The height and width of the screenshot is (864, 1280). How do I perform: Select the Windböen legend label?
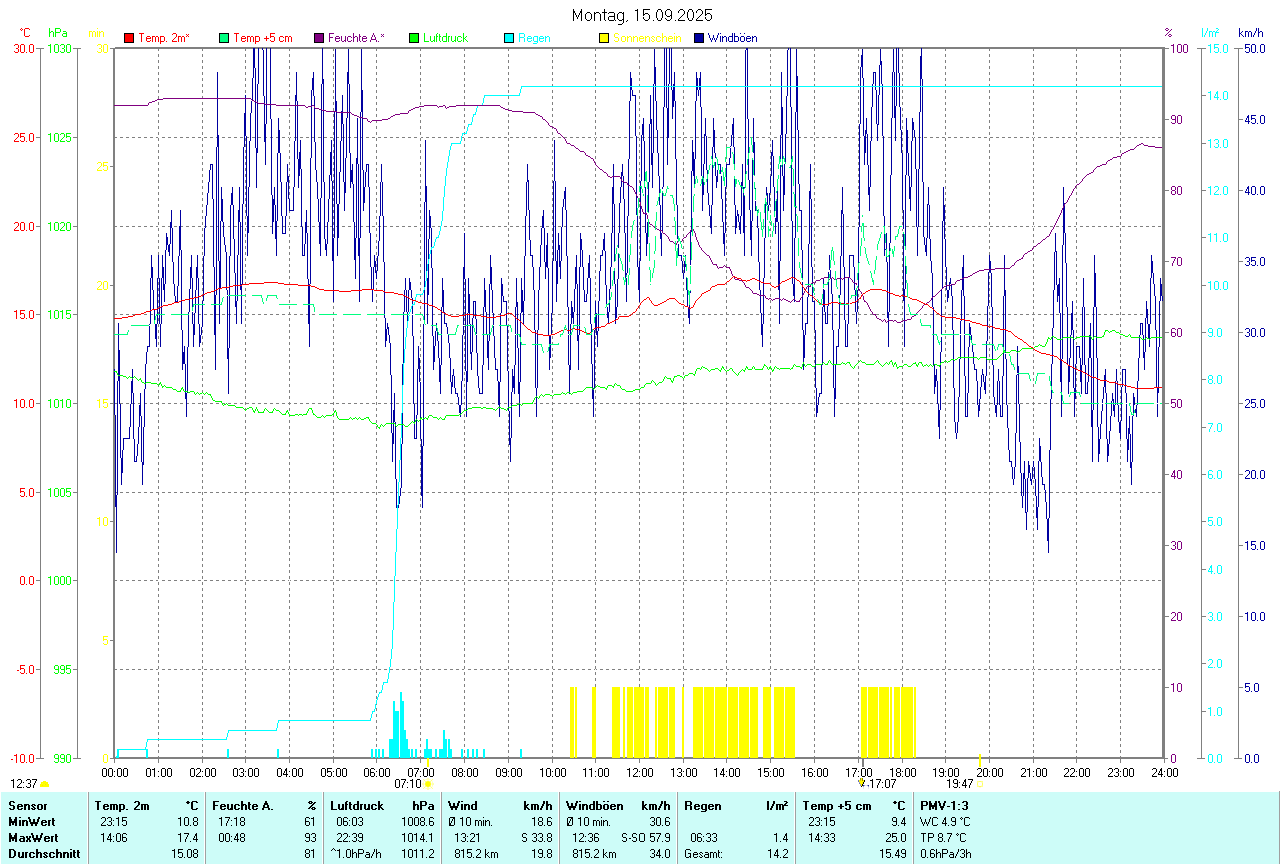732,38
